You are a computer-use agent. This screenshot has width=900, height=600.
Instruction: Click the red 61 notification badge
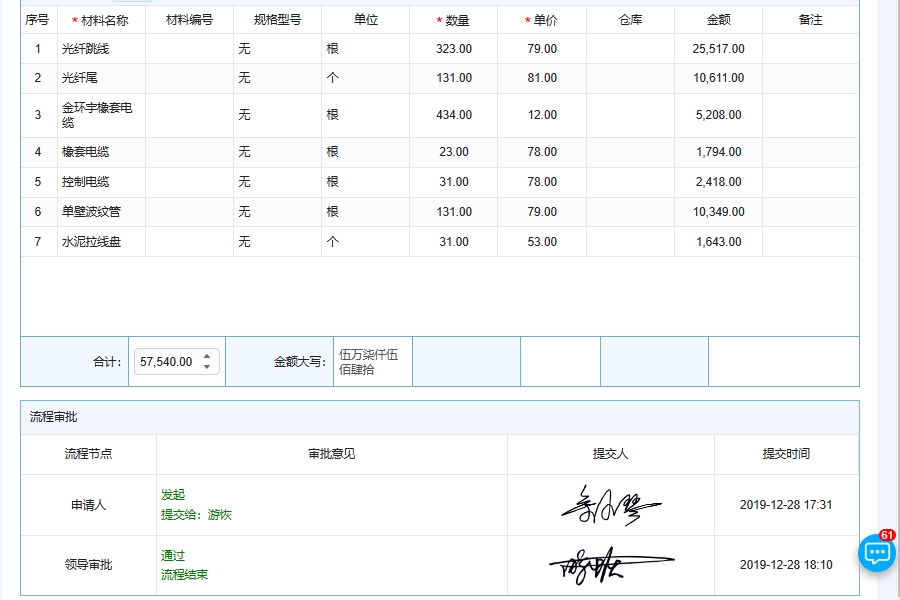tap(888, 535)
